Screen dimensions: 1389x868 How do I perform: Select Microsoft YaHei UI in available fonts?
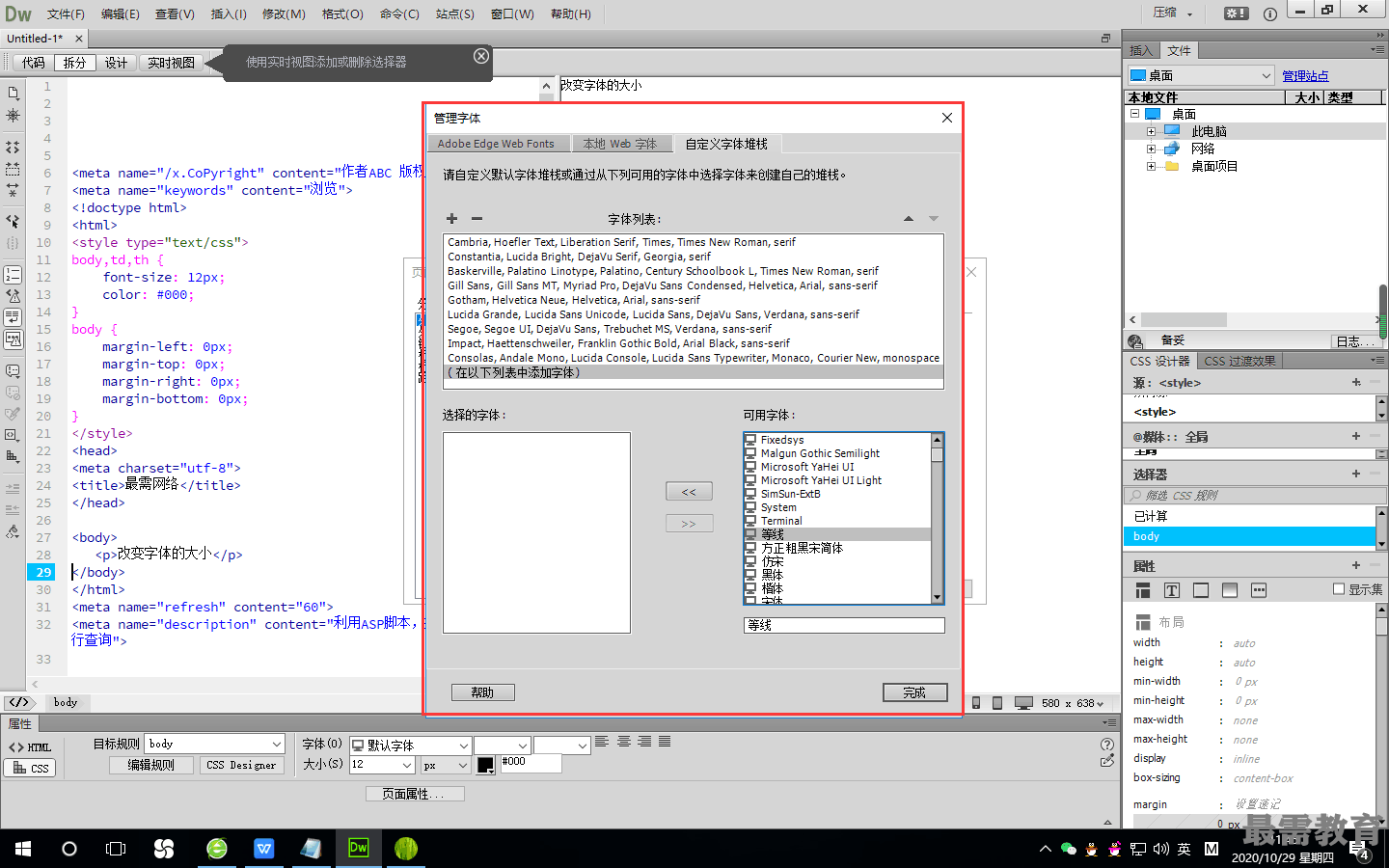807,467
